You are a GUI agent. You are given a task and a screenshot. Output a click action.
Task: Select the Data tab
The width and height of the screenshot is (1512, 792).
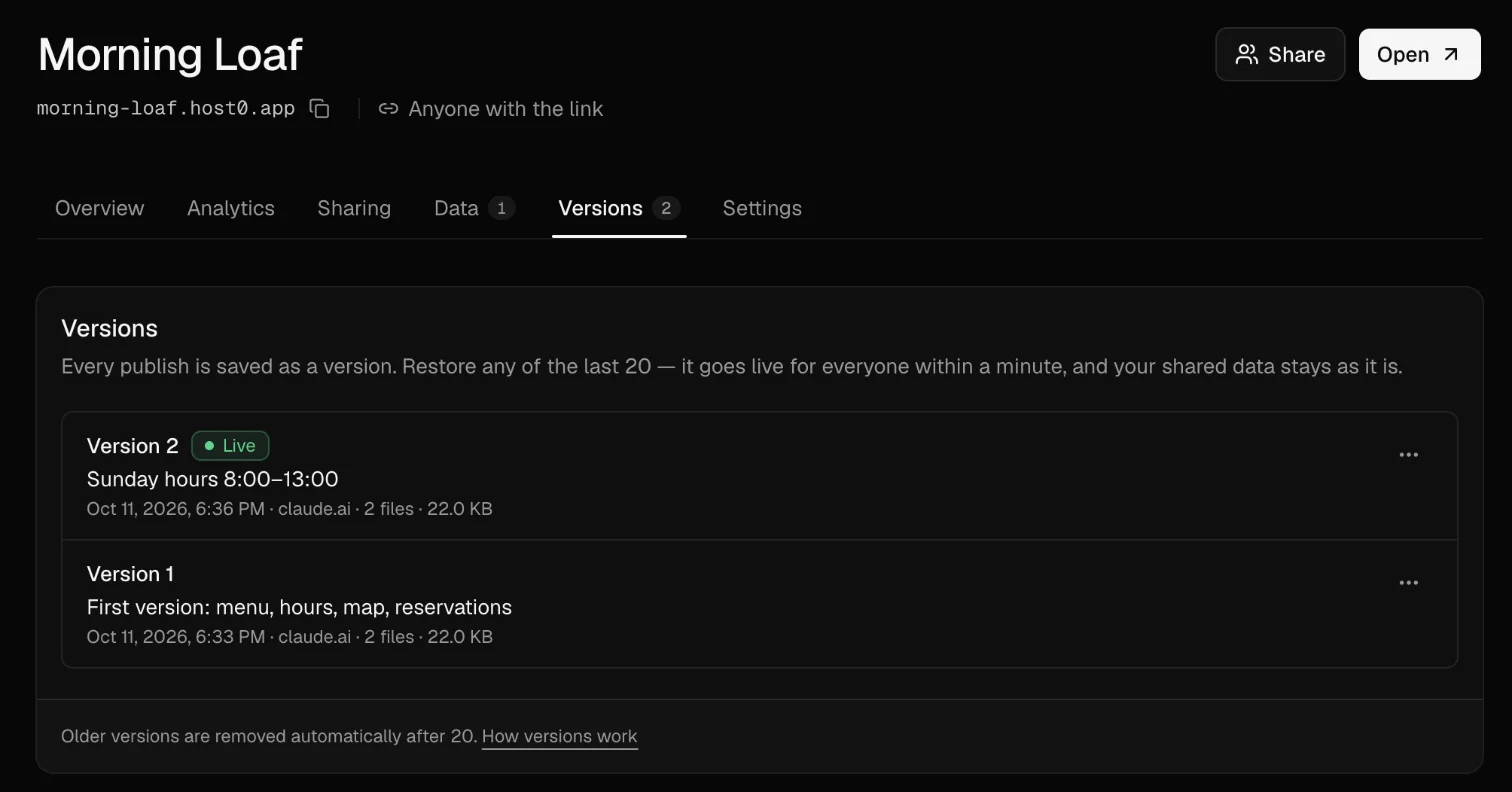475,208
